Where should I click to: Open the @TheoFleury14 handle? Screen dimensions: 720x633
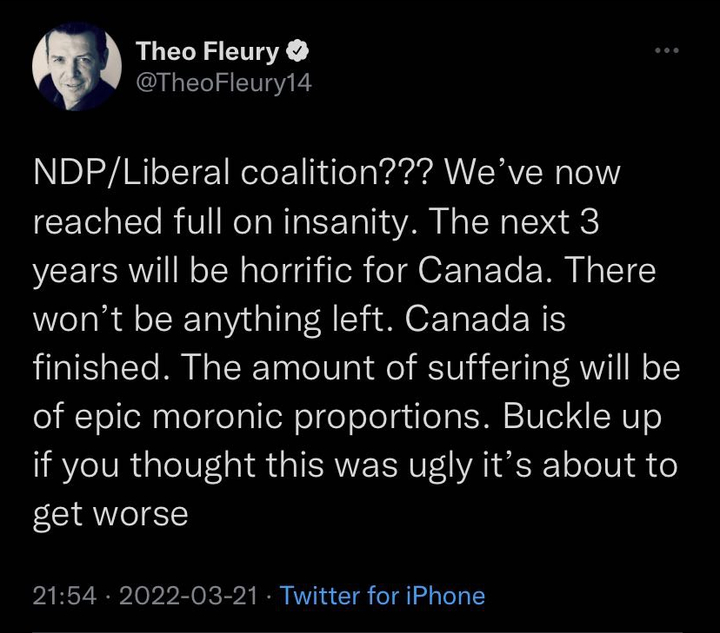click(223, 83)
